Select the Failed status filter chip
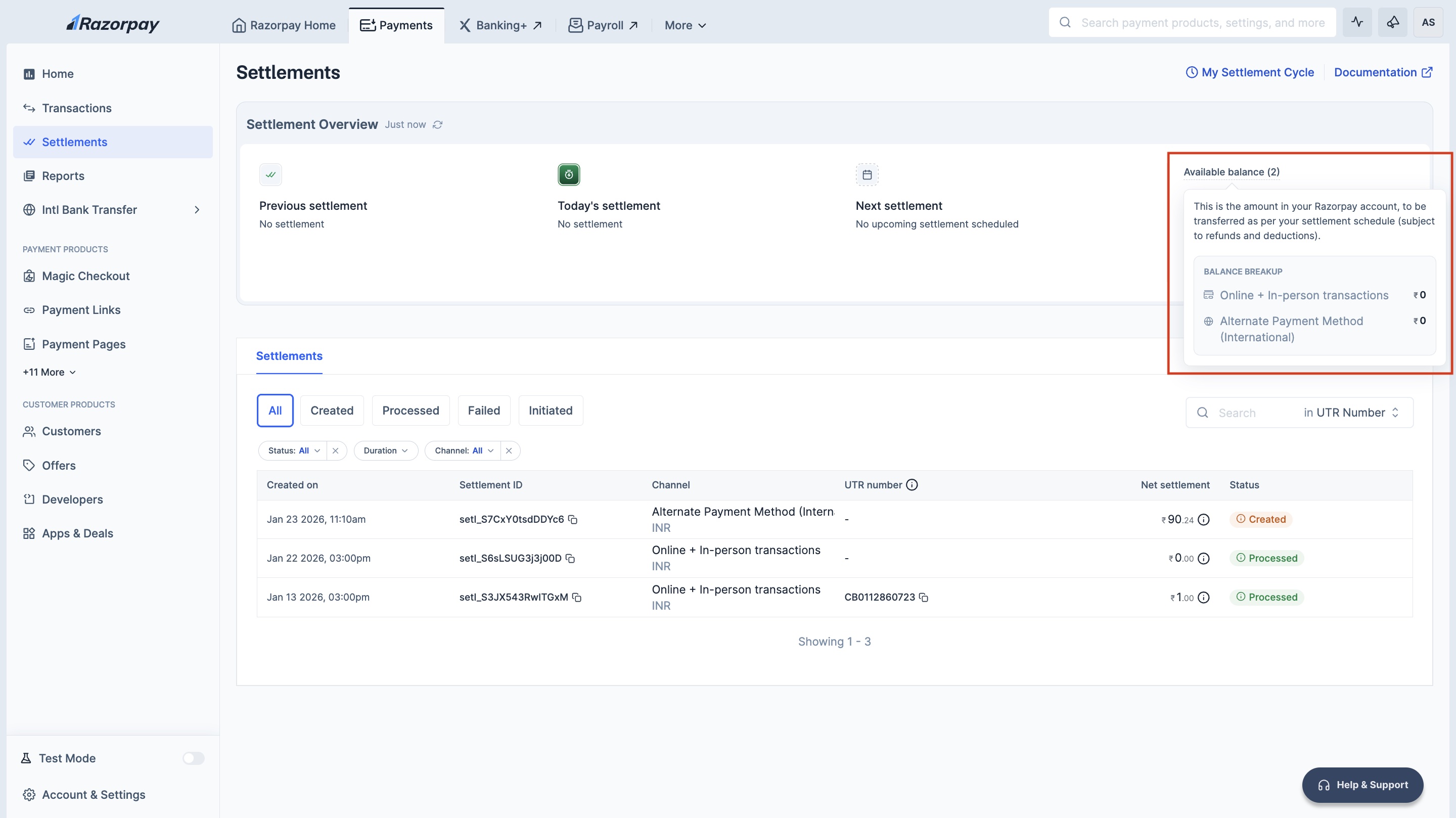The height and width of the screenshot is (818, 1456). (x=484, y=411)
